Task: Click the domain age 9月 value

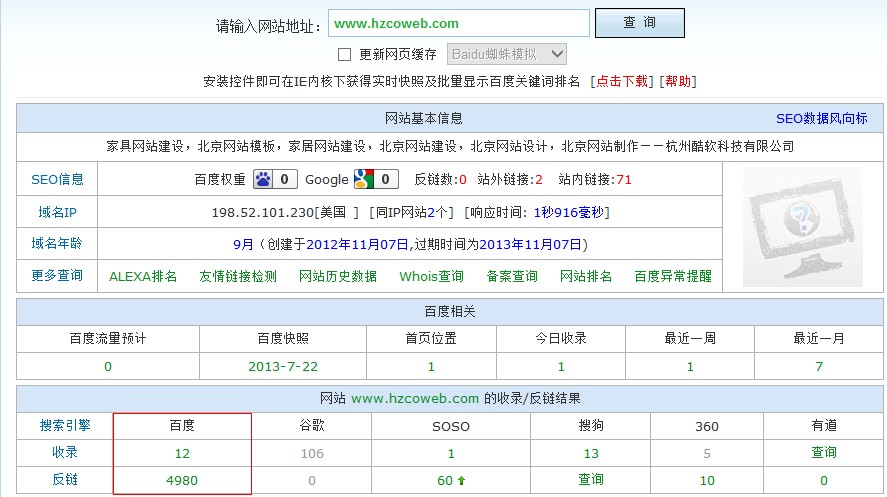Action: pos(243,244)
